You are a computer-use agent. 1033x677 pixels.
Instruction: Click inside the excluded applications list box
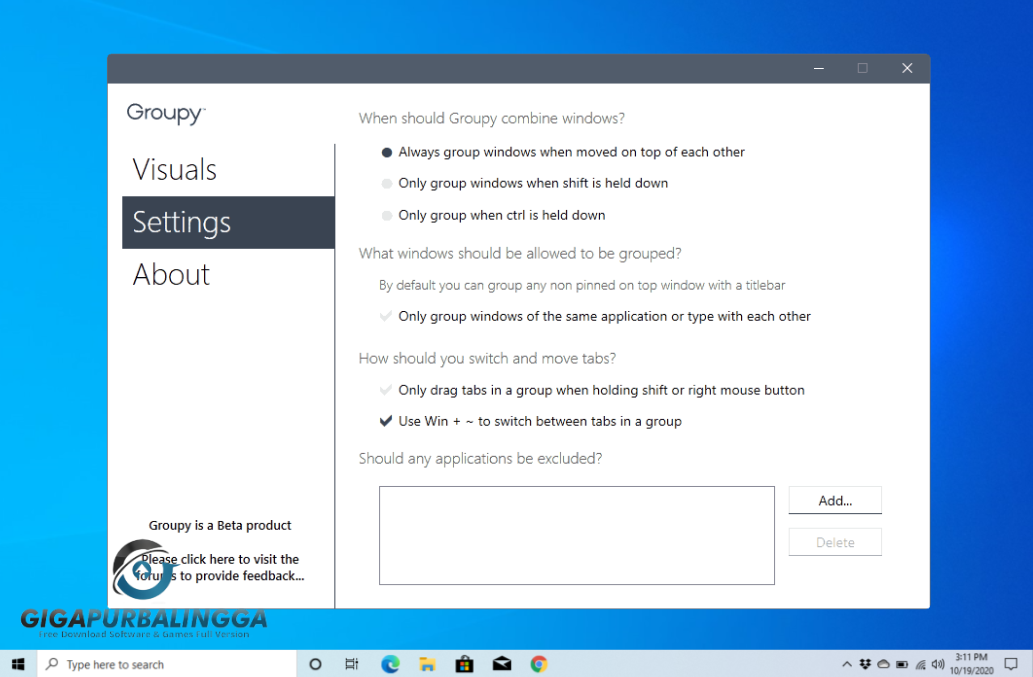(x=576, y=535)
